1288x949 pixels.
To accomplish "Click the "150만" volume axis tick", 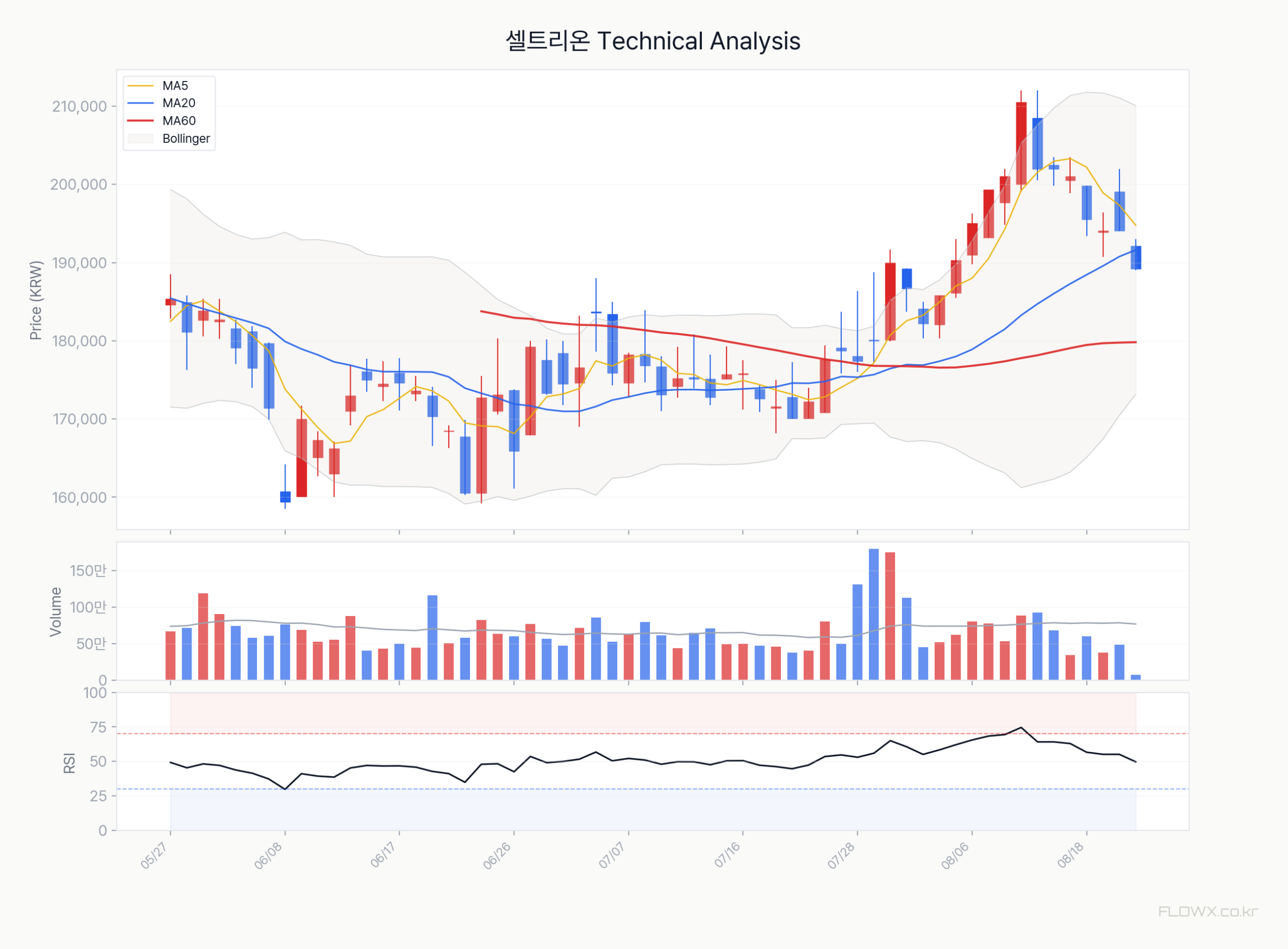I will tap(89, 570).
